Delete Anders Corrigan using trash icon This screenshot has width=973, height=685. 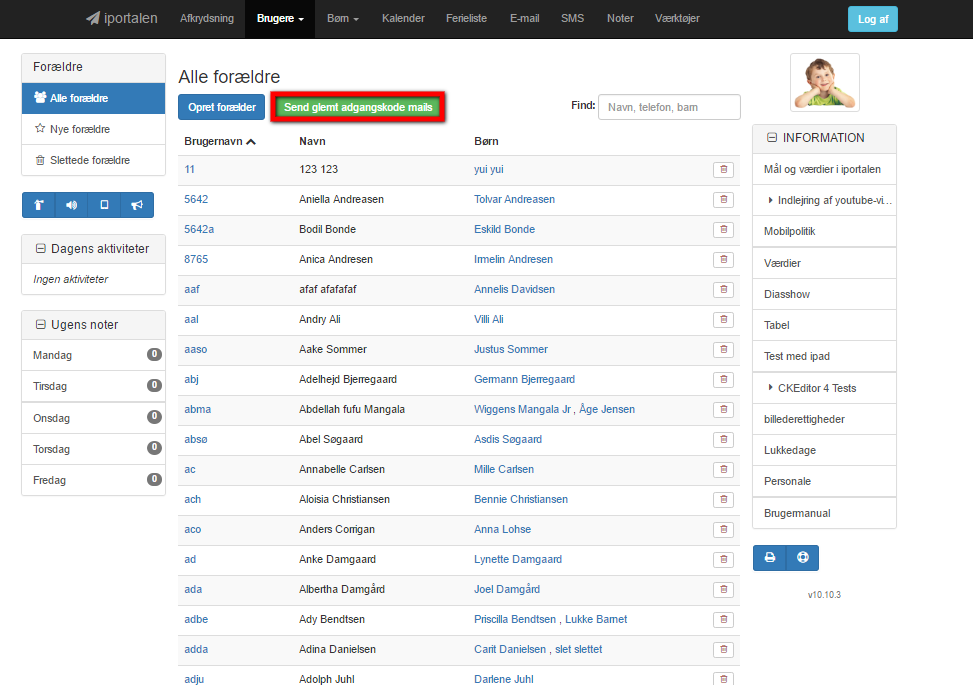724,529
